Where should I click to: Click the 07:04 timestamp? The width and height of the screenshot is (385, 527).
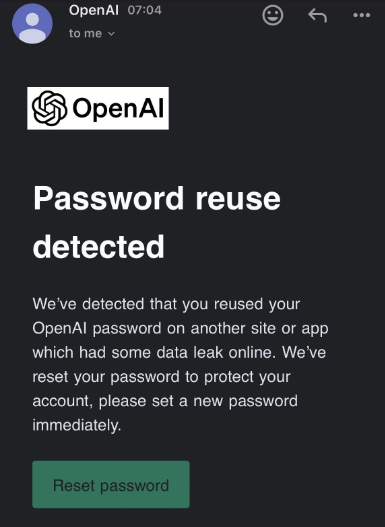point(145,10)
